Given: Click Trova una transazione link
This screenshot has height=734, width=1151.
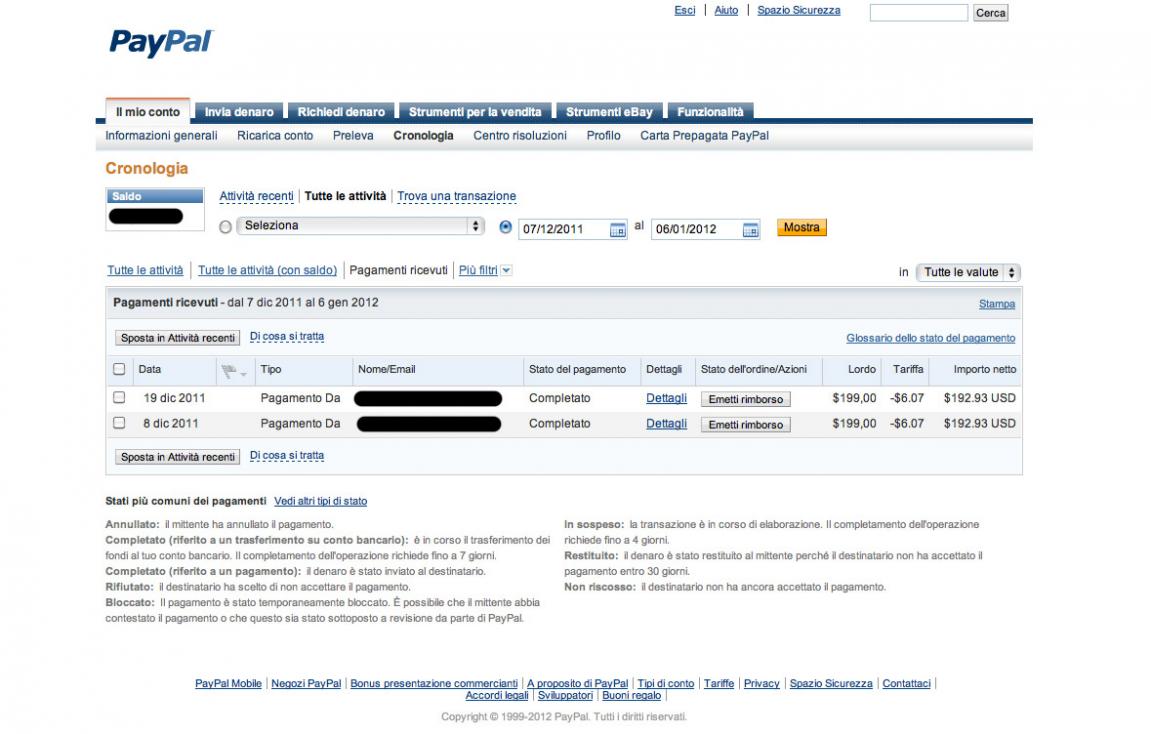Looking at the screenshot, I should tap(457, 196).
